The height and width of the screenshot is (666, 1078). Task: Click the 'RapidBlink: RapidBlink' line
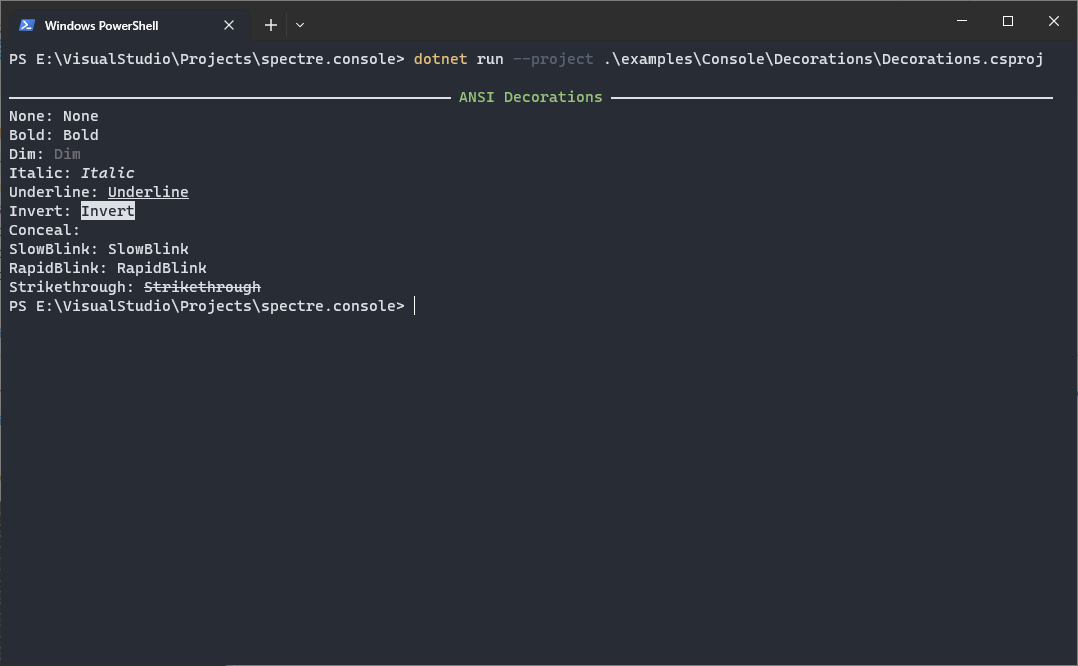(x=108, y=268)
